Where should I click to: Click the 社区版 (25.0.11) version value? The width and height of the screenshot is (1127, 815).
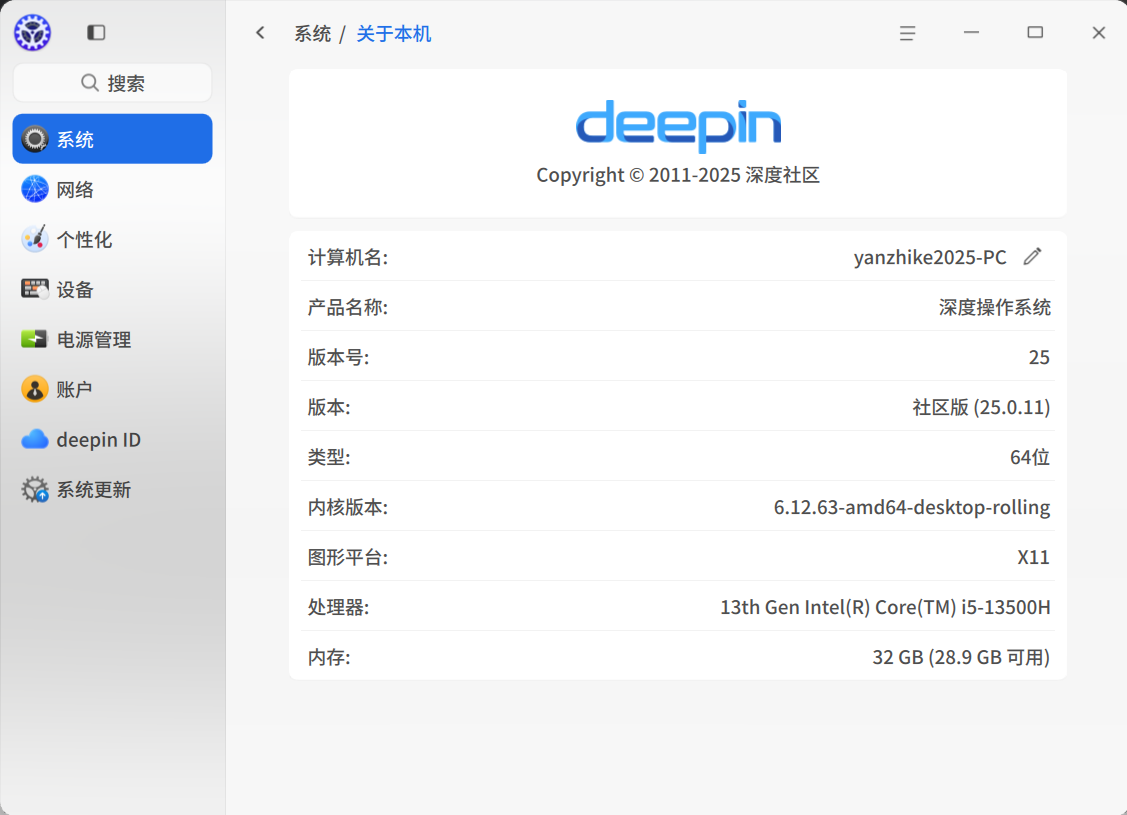click(x=981, y=407)
